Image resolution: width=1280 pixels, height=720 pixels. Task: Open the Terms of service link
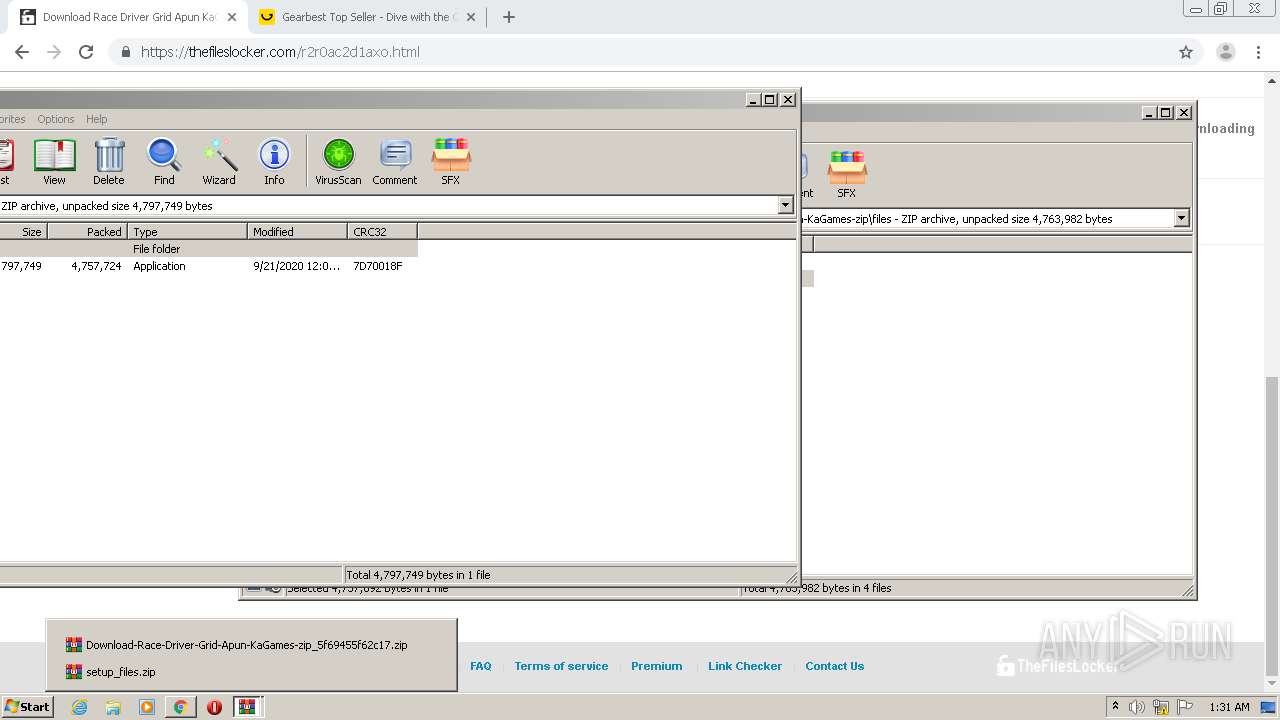click(561, 666)
